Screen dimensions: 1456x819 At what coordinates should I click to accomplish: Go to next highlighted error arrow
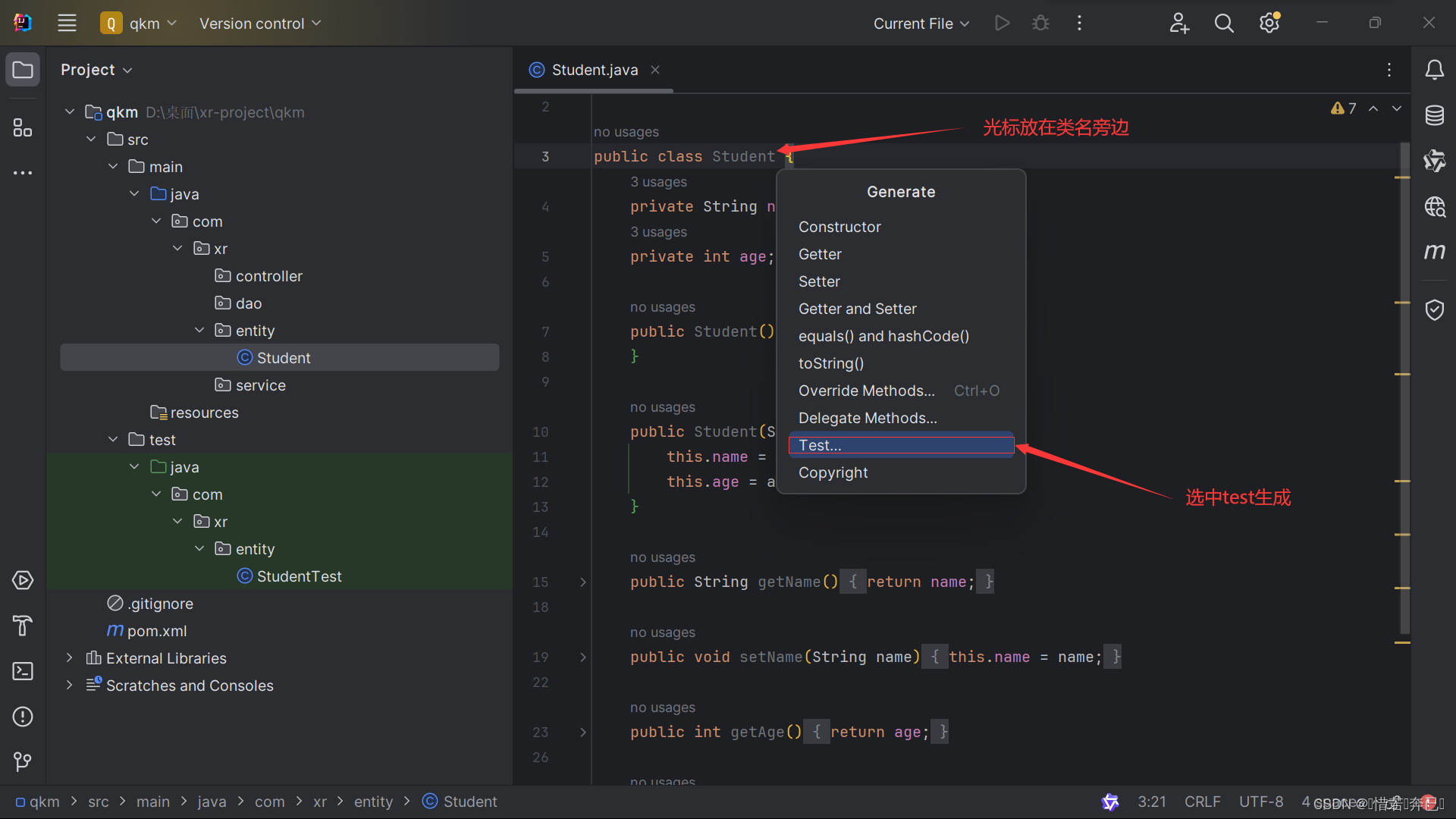coord(1397,108)
